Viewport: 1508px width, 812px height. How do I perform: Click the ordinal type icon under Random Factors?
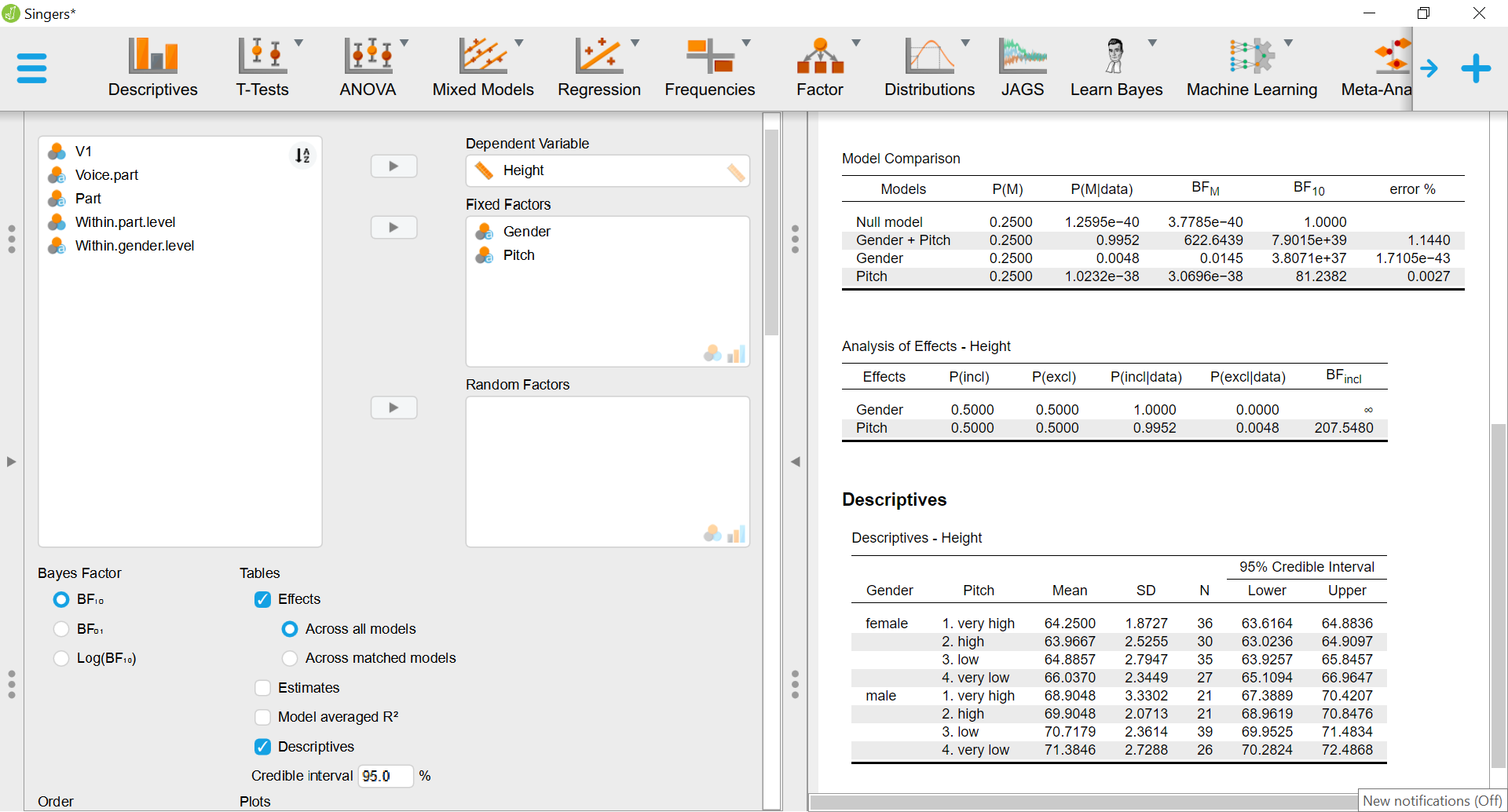pos(736,534)
